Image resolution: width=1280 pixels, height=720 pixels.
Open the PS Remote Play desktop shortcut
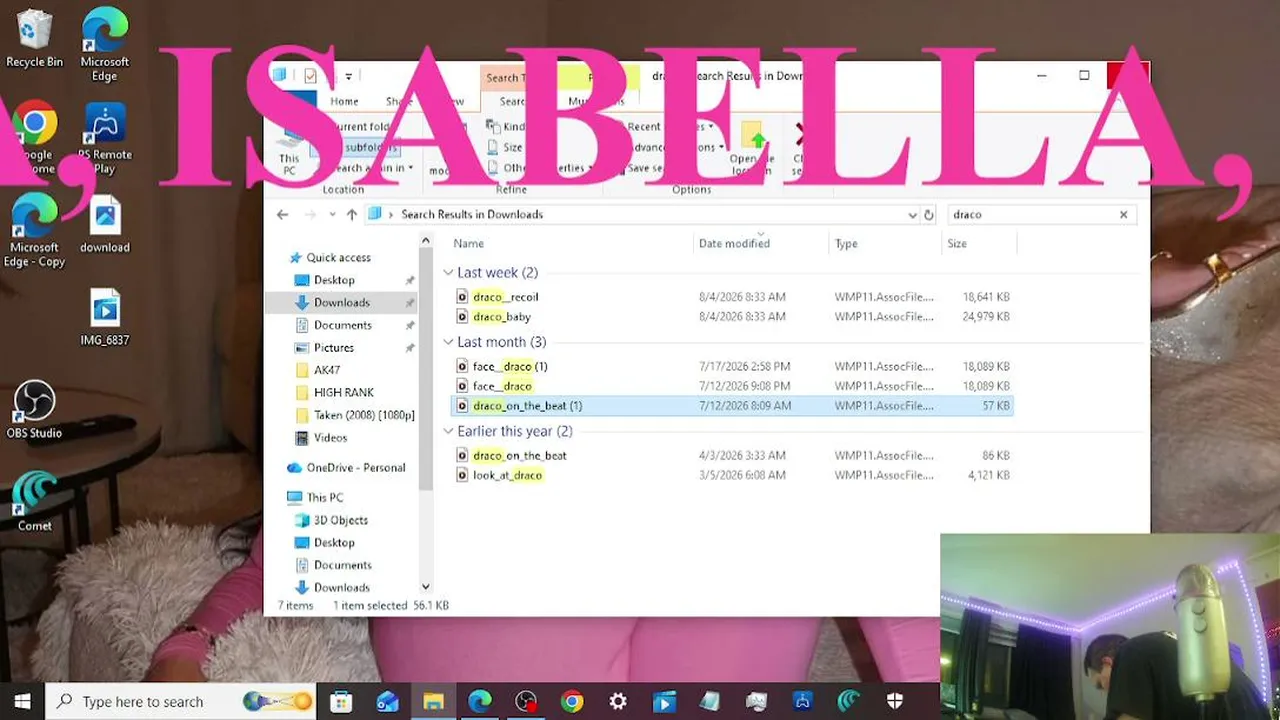[x=105, y=138]
